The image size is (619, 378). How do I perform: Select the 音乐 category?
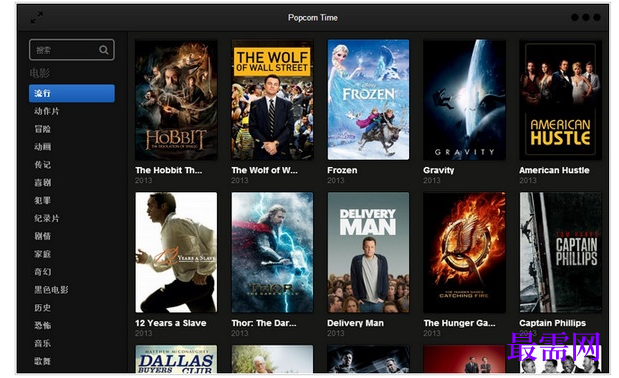[42, 343]
